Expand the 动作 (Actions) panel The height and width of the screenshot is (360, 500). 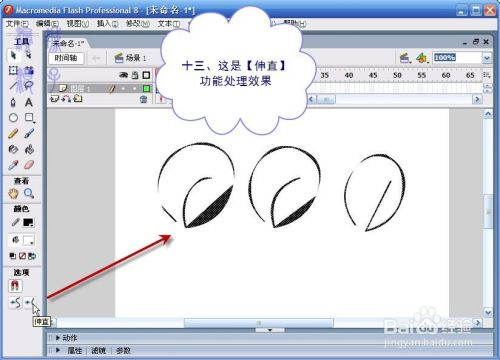coord(58,338)
